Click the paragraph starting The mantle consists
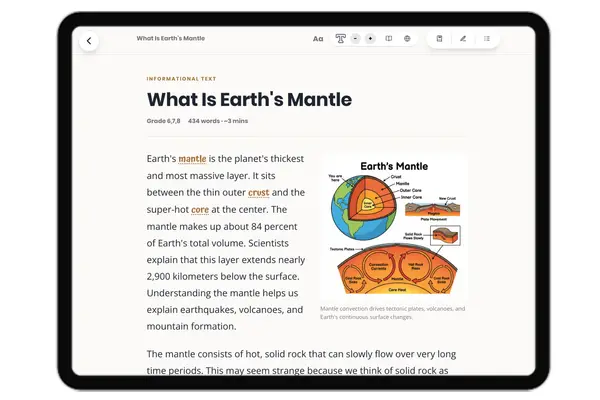 tap(301, 362)
